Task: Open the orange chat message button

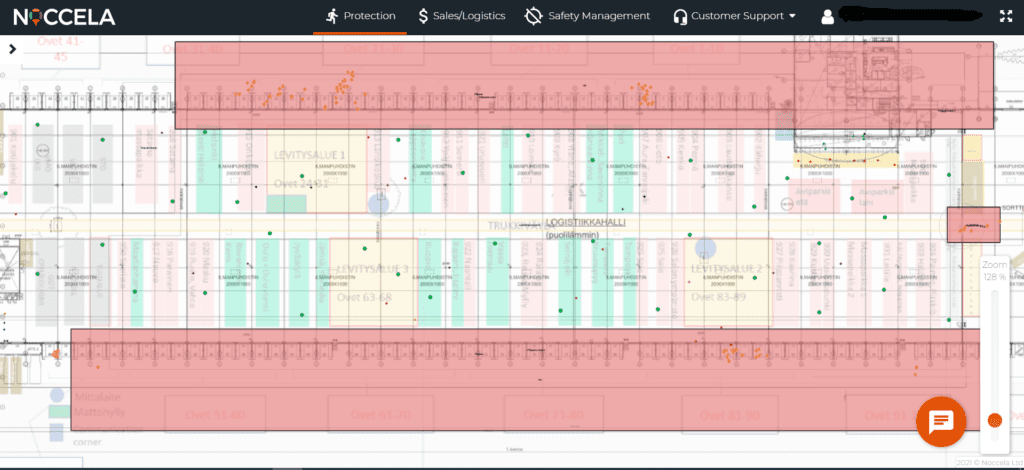Action: click(x=941, y=421)
